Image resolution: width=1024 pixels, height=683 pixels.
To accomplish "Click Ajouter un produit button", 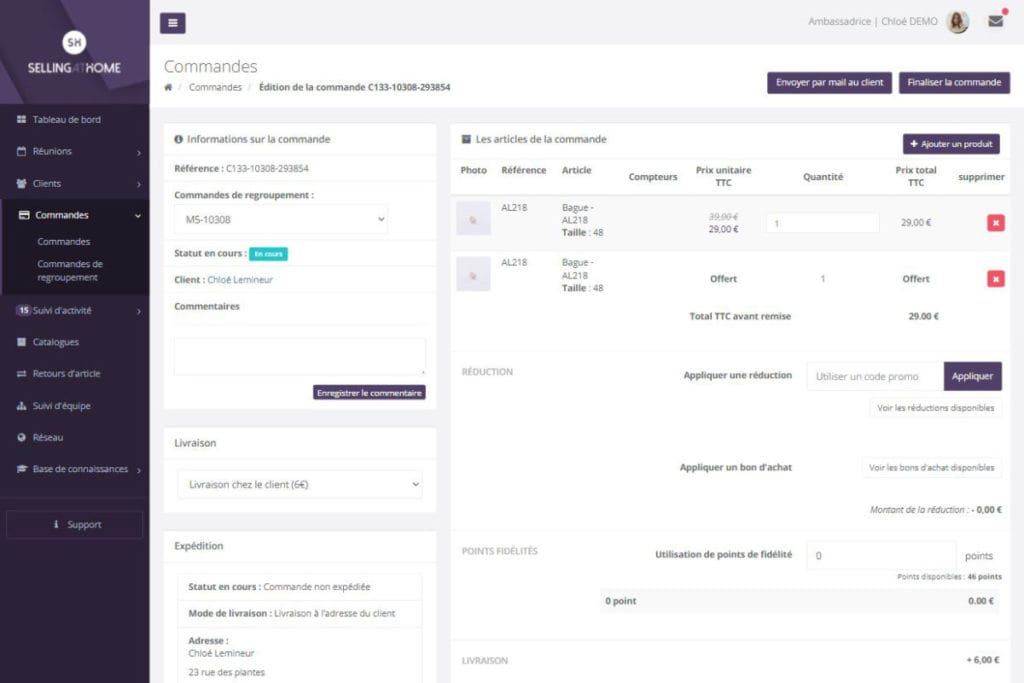I will tap(951, 144).
